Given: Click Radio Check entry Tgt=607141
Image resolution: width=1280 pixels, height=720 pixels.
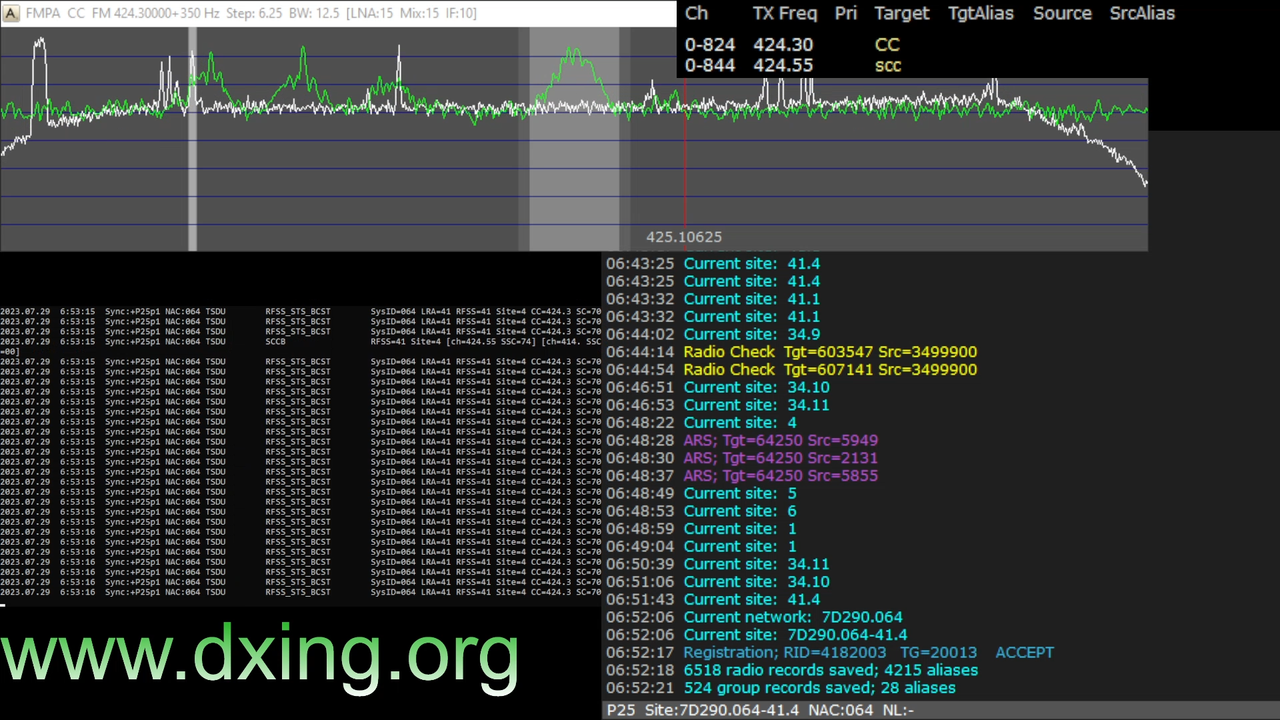Looking at the screenshot, I should 791,370.
